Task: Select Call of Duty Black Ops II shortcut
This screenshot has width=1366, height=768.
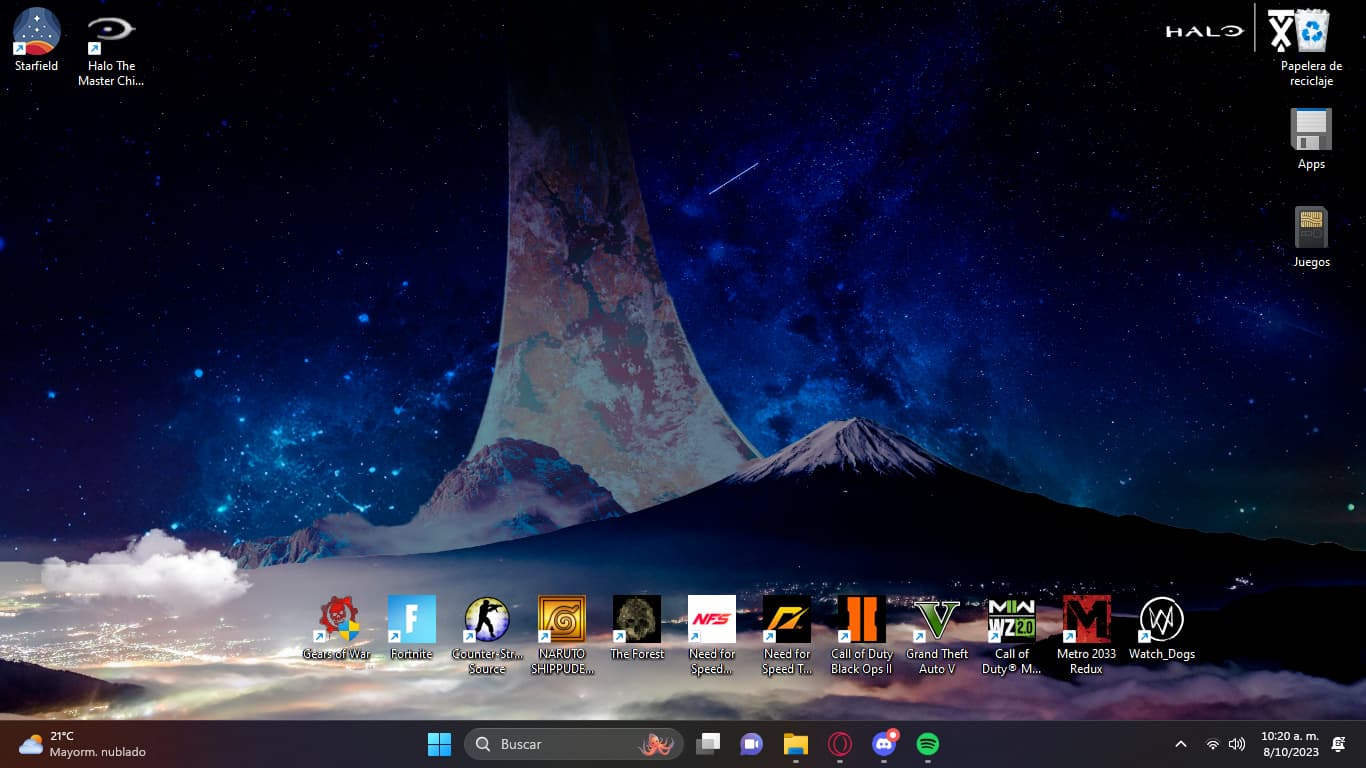Action: (x=861, y=635)
